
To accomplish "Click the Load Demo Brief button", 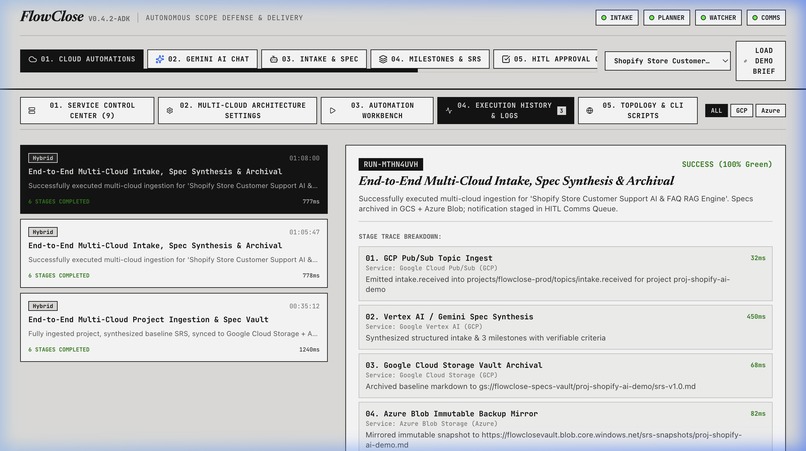I will [x=760, y=61].
